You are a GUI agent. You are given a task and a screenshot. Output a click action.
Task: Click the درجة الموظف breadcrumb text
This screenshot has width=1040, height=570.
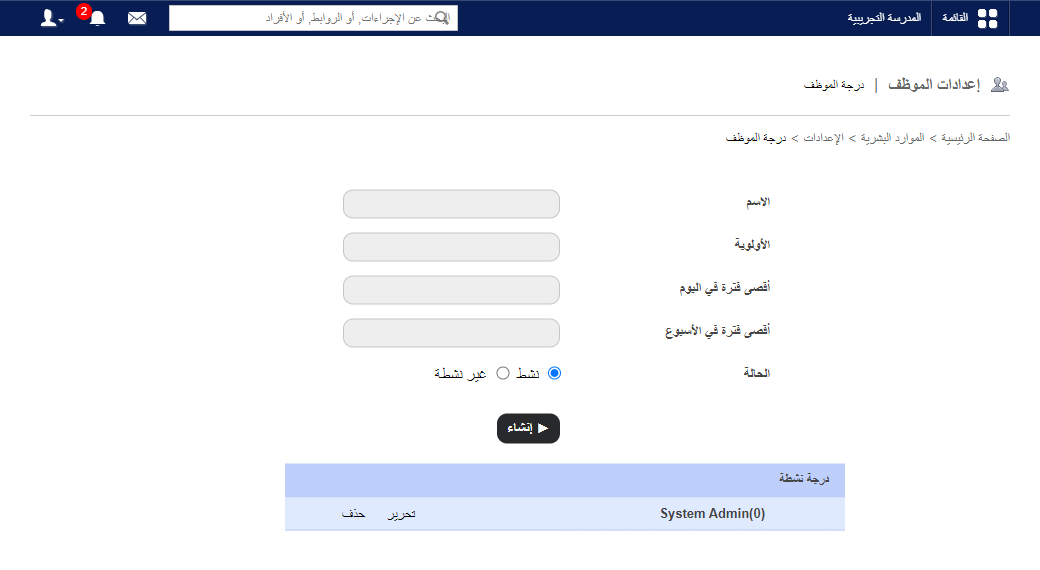(755, 138)
